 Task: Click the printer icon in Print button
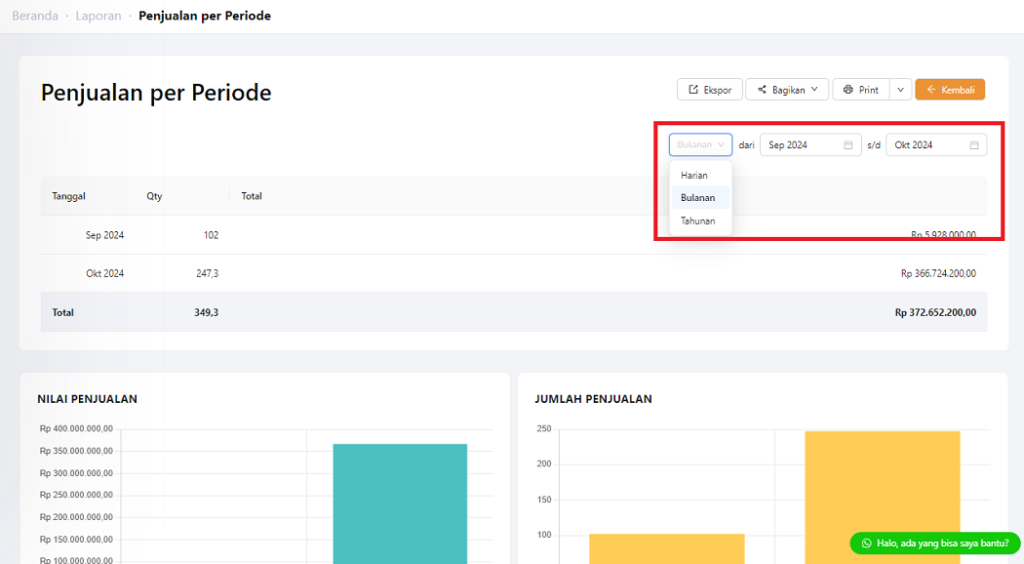pos(848,89)
